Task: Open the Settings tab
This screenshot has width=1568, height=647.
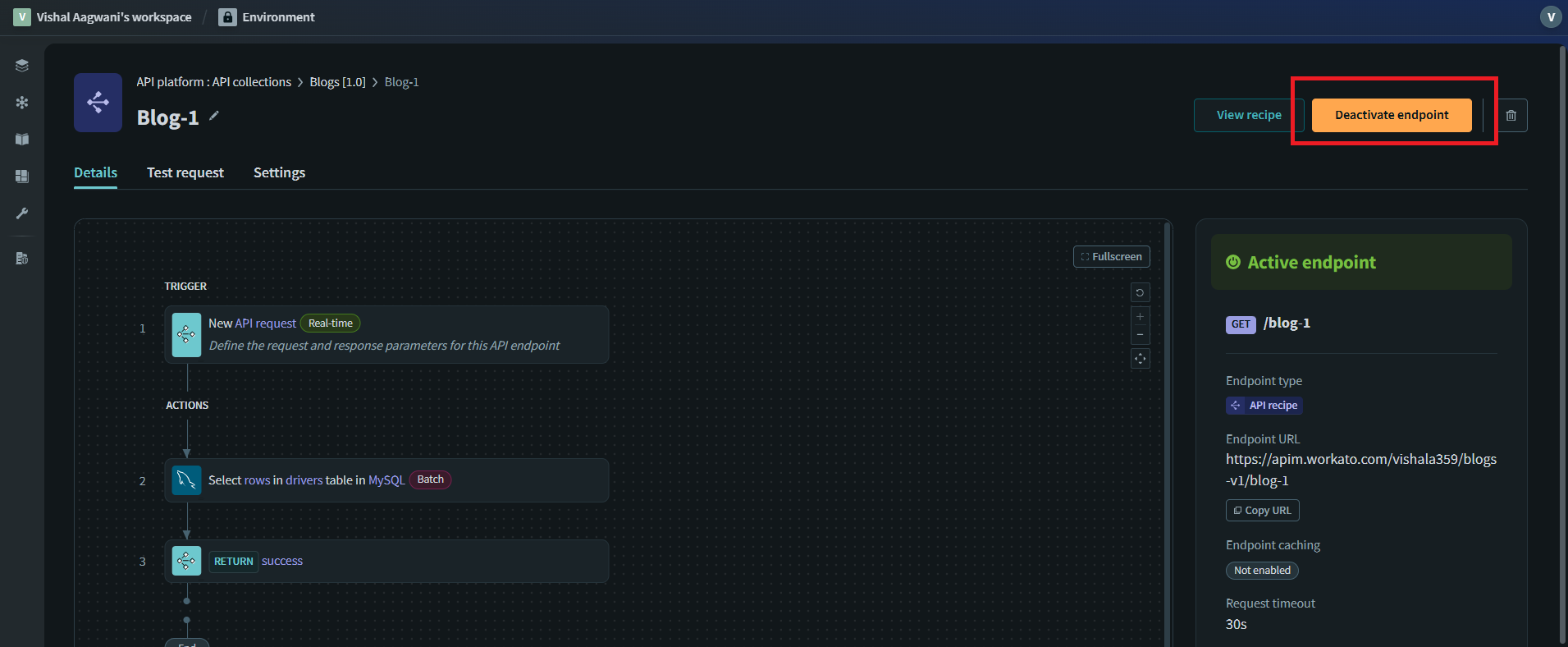Action: point(279,172)
